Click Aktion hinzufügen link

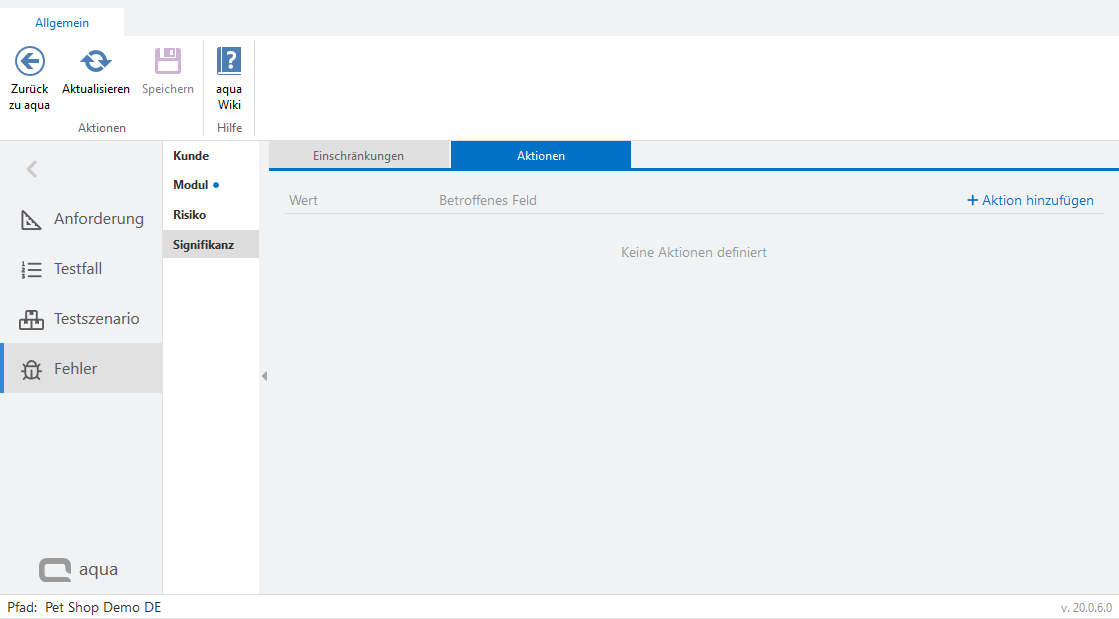[1030, 200]
